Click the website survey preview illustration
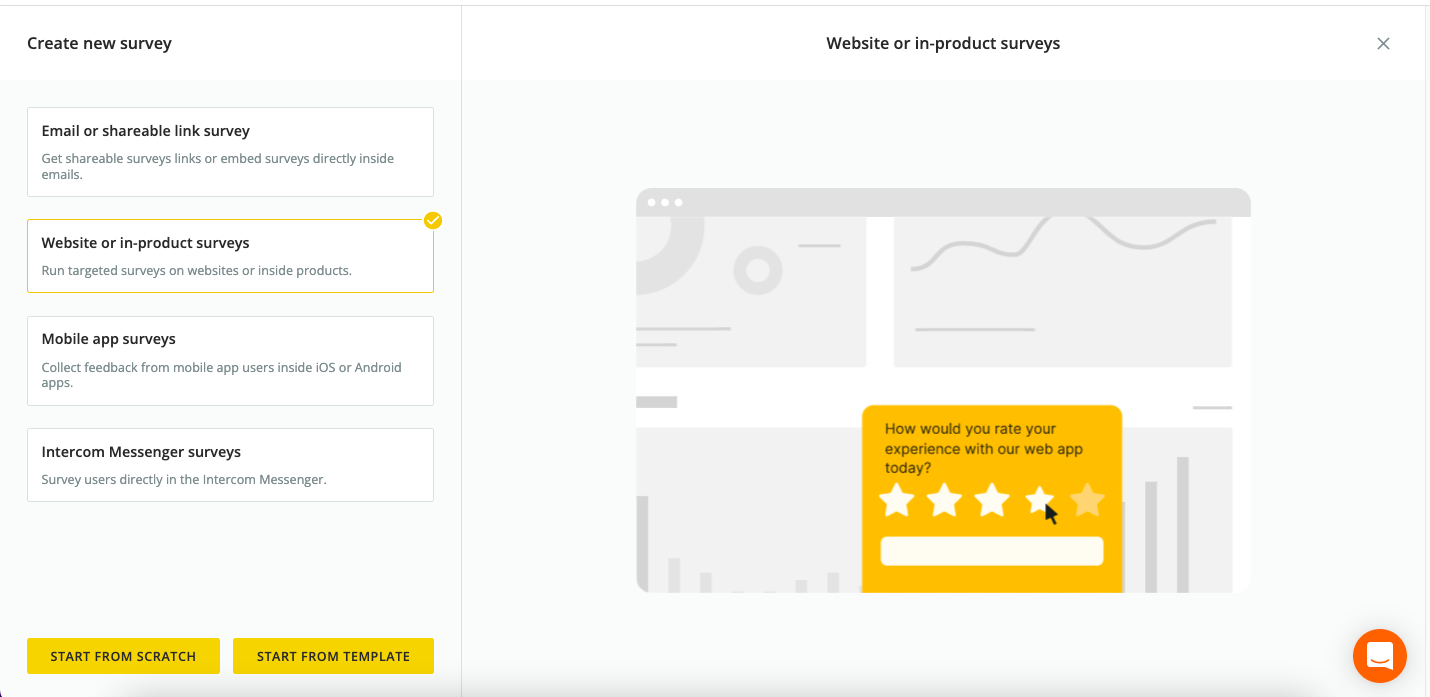The image size is (1430, 697). (x=943, y=390)
